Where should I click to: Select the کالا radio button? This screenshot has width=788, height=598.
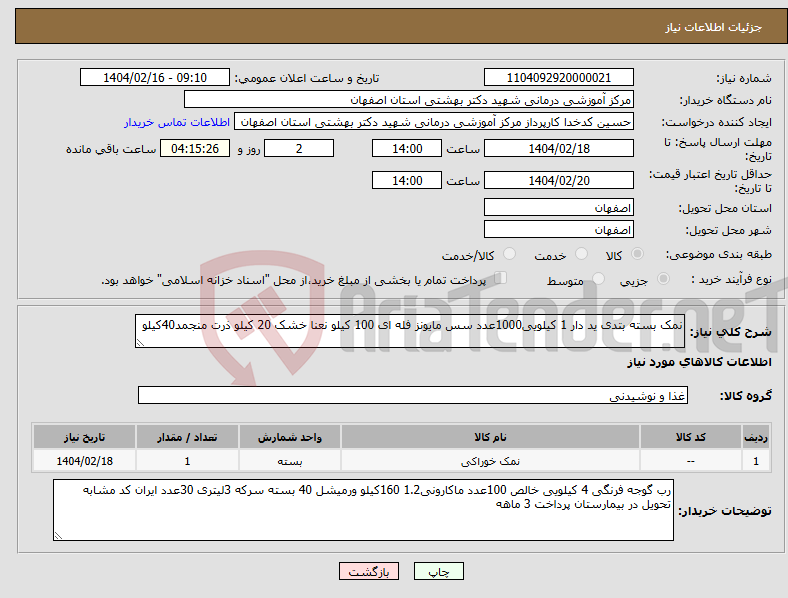tap(637, 254)
